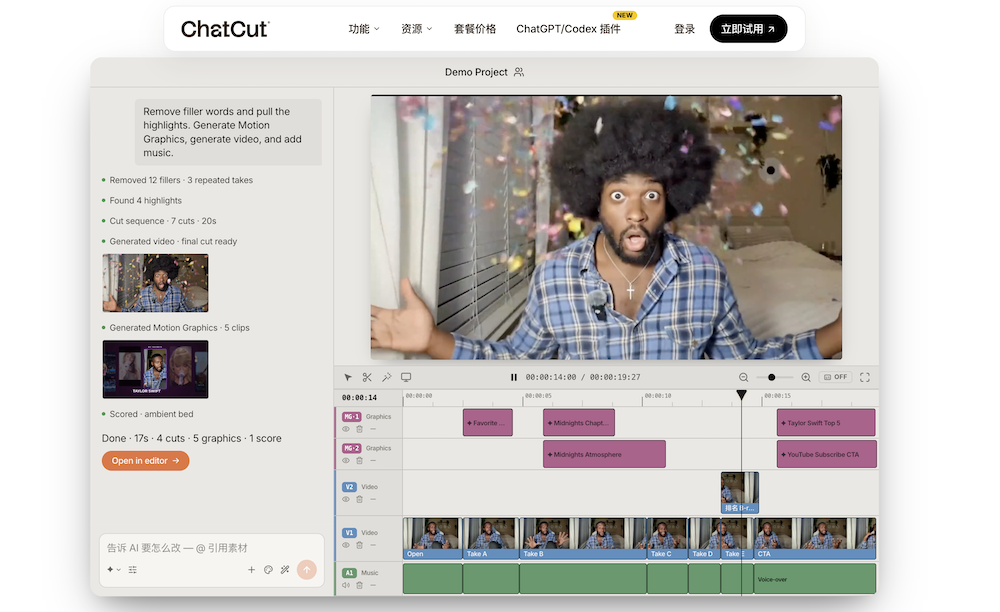Click the V1 track badge
1000x612 pixels.
[x=349, y=532]
